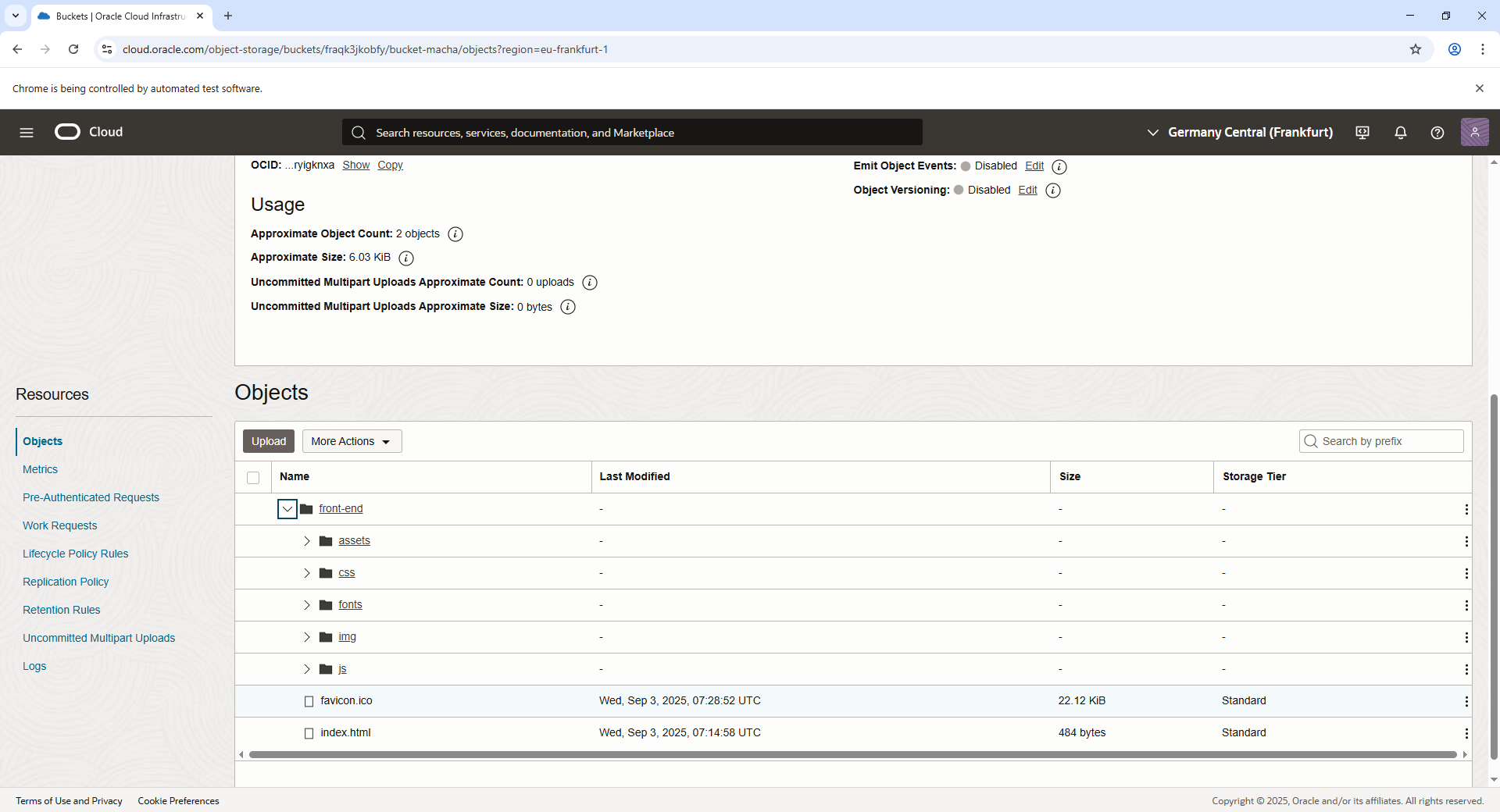1500x812 pixels.
Task: Open Metrics in Resources menu
Action: (x=40, y=469)
